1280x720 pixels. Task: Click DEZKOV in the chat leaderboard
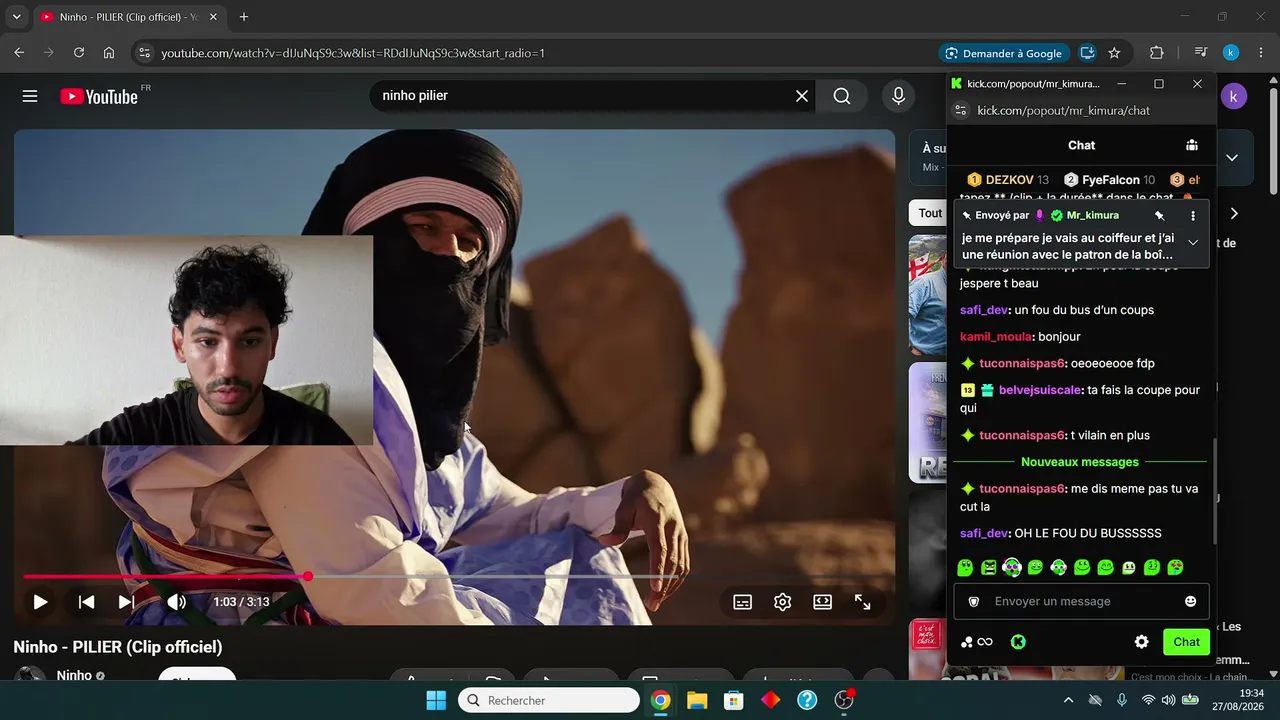[x=1008, y=180]
